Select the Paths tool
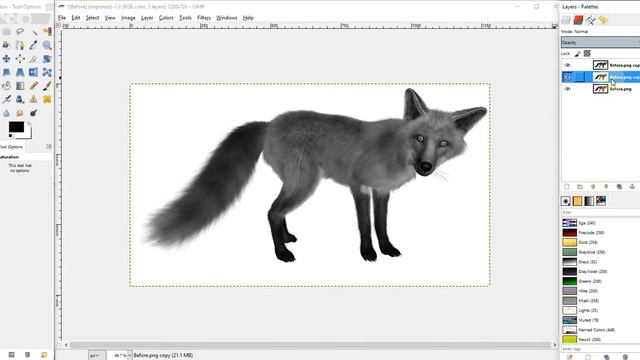 [20, 45]
